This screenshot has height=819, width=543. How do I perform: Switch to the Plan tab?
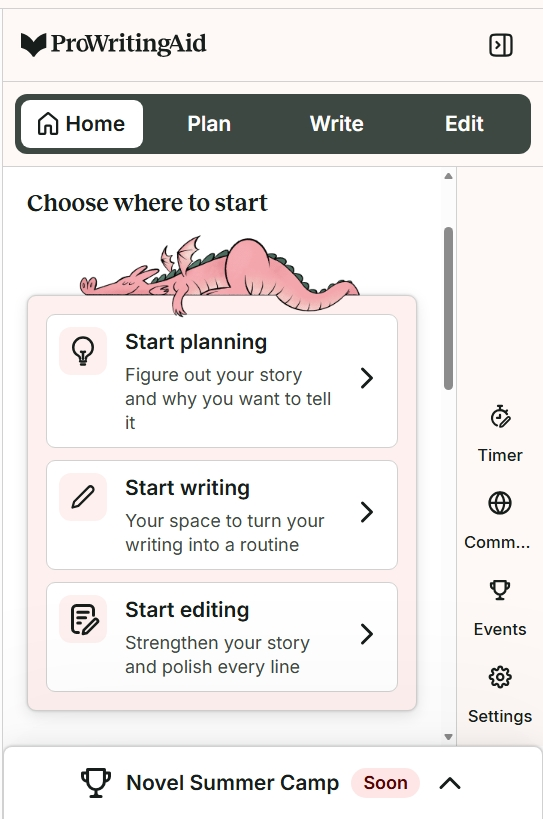(209, 124)
